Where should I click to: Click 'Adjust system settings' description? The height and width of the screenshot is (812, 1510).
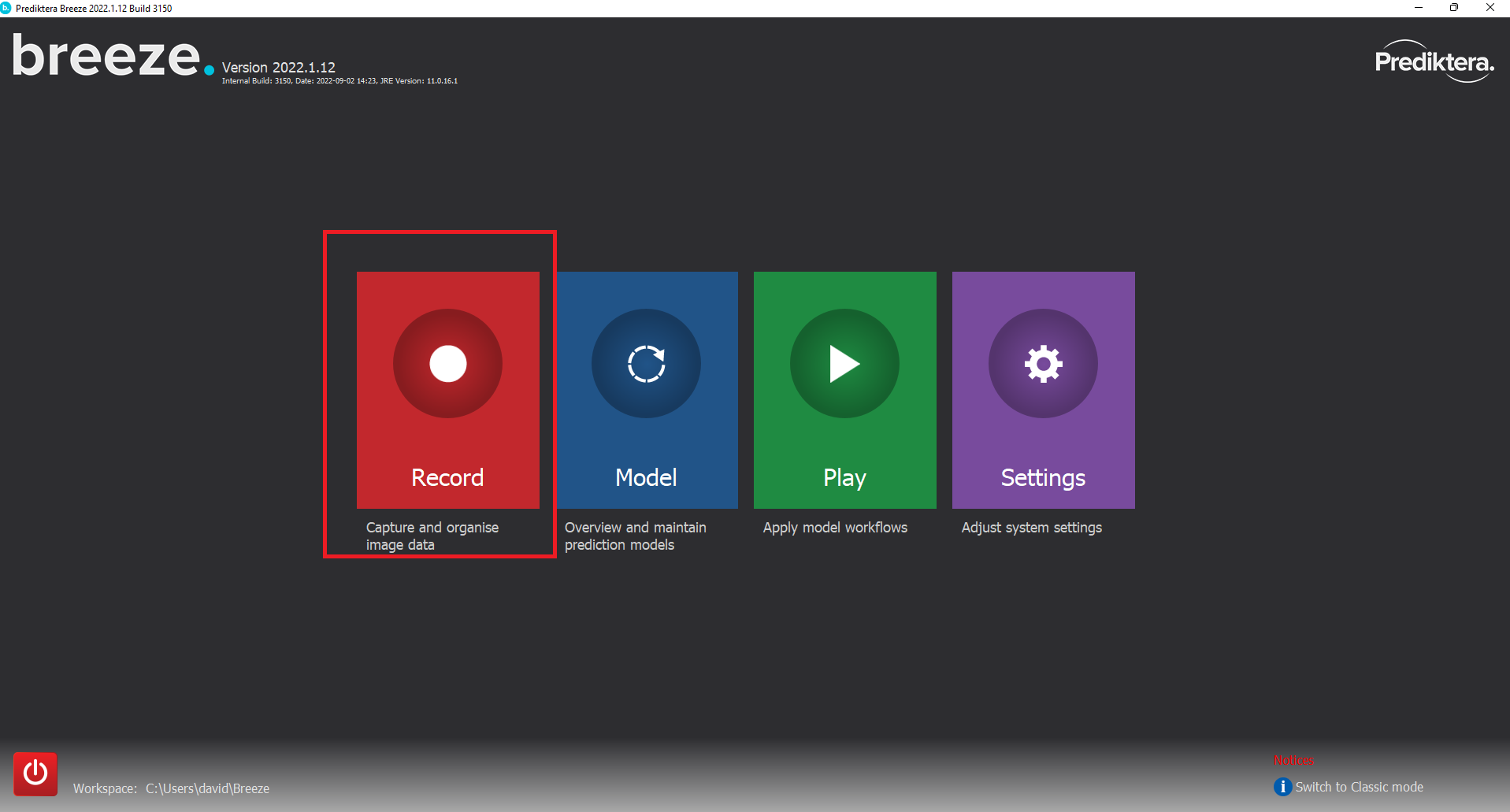click(x=1031, y=528)
